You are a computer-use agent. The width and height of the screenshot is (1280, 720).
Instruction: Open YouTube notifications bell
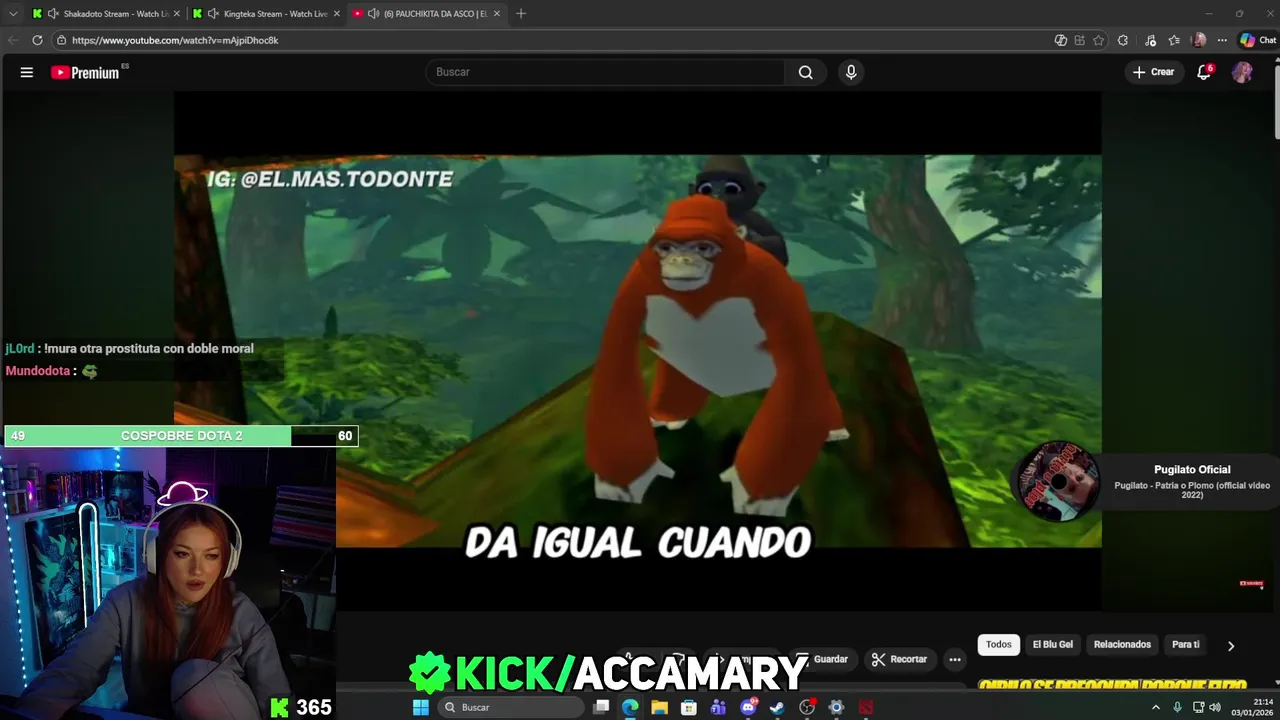tap(1204, 72)
